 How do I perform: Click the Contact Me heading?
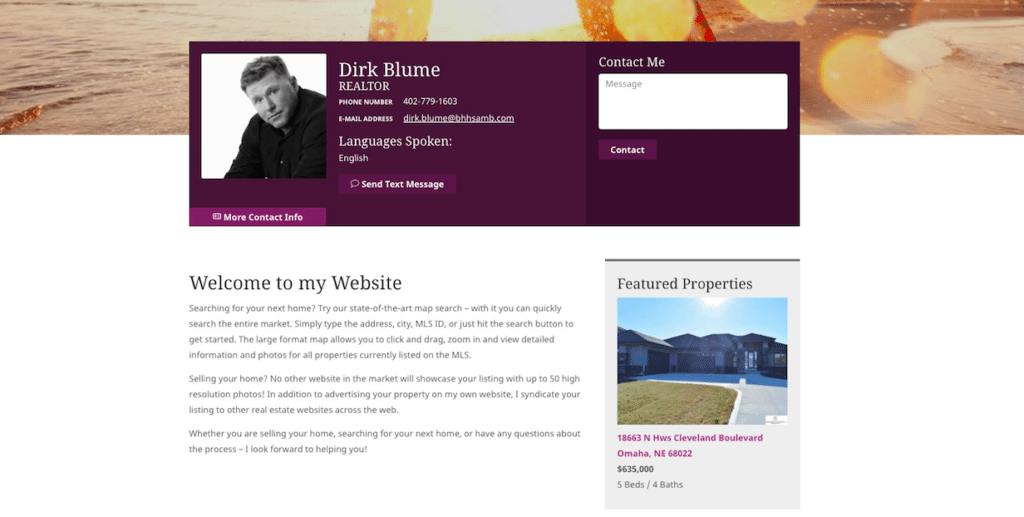pyautogui.click(x=632, y=62)
